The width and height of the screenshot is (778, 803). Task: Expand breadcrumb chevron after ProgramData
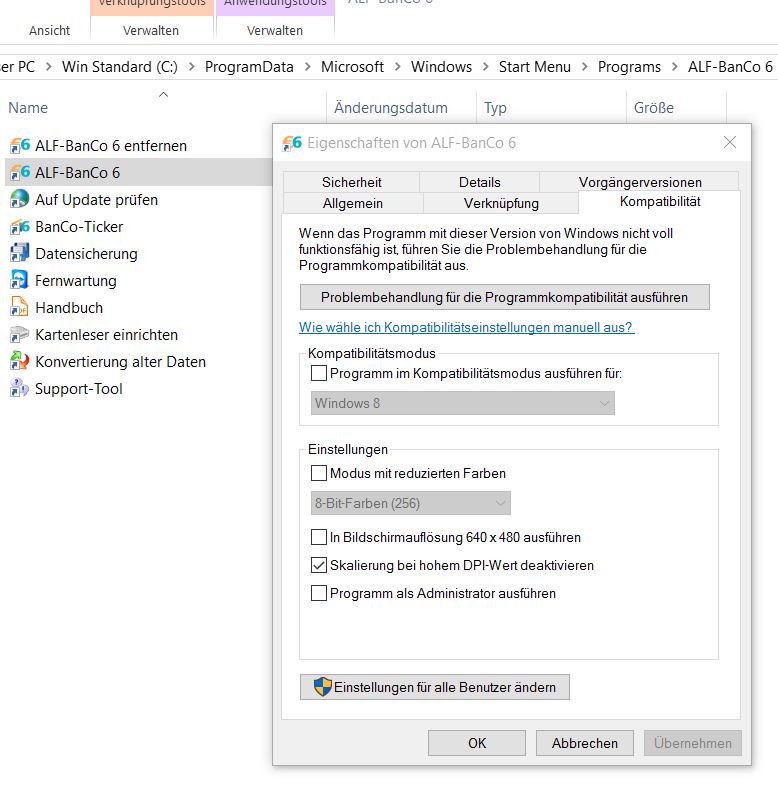(x=307, y=67)
